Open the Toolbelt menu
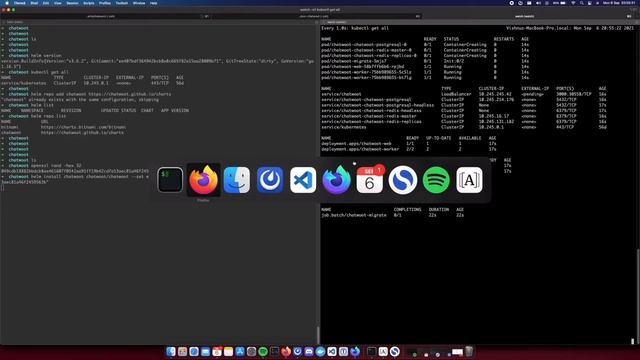This screenshot has height=360, width=640. pos(122,3)
